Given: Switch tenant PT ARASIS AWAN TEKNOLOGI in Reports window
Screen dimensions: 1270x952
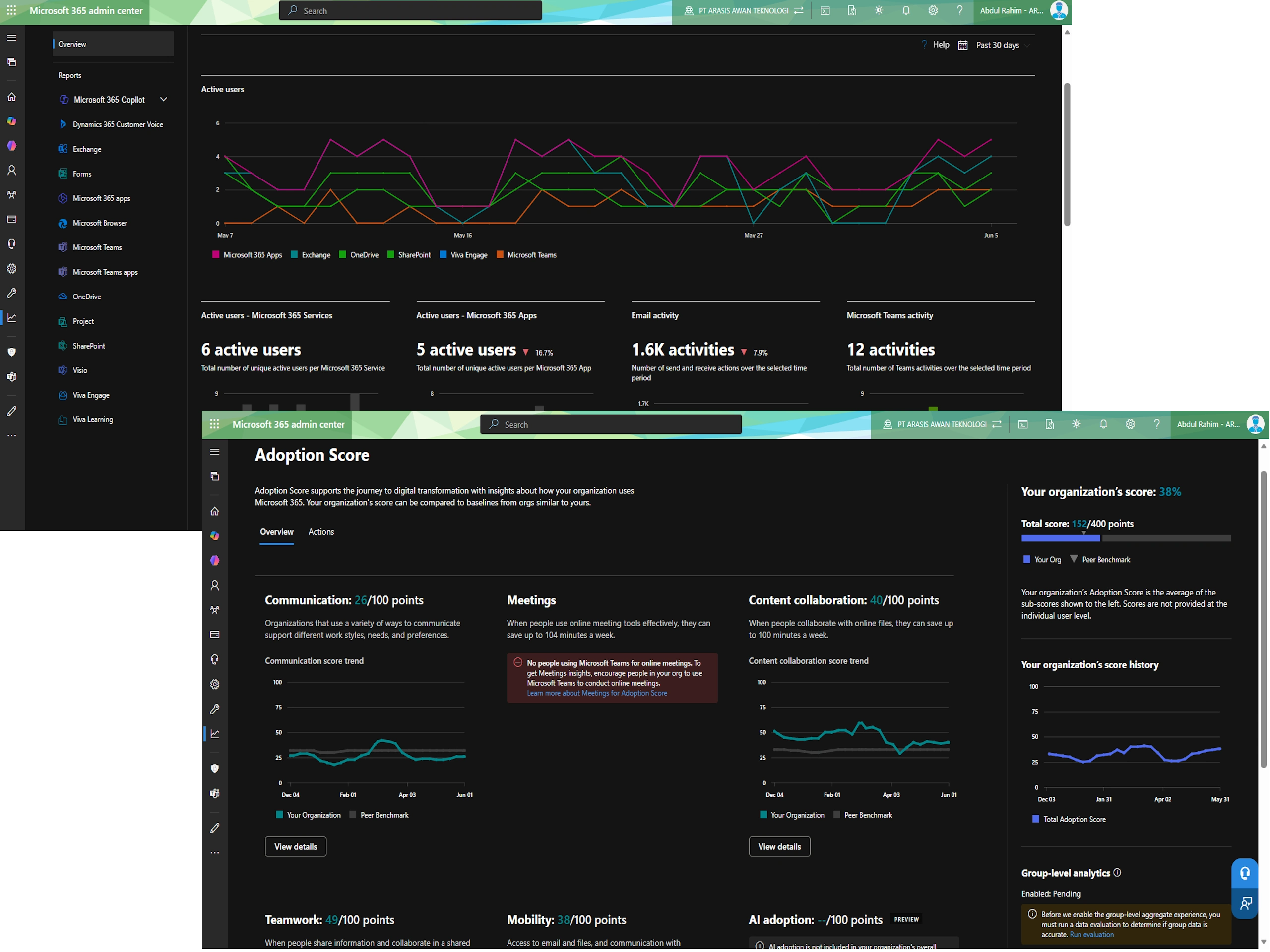Looking at the screenshot, I should (744, 11).
